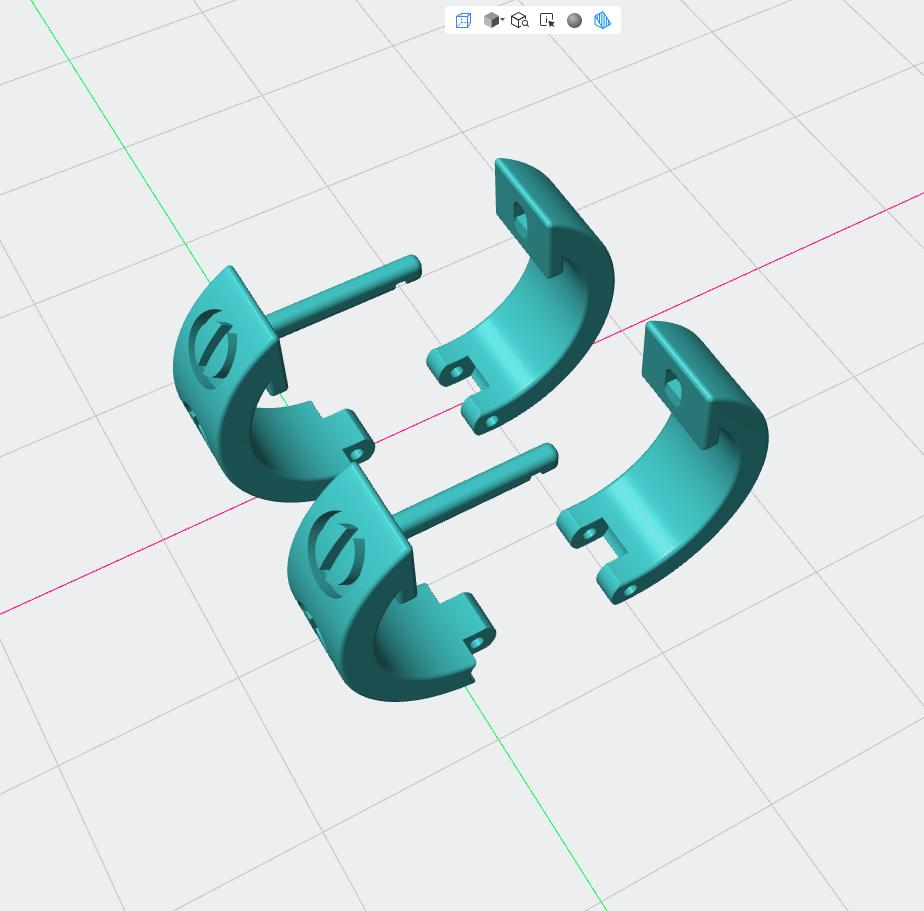Select the info pointer icon
This screenshot has height=911, width=924.
point(547,21)
